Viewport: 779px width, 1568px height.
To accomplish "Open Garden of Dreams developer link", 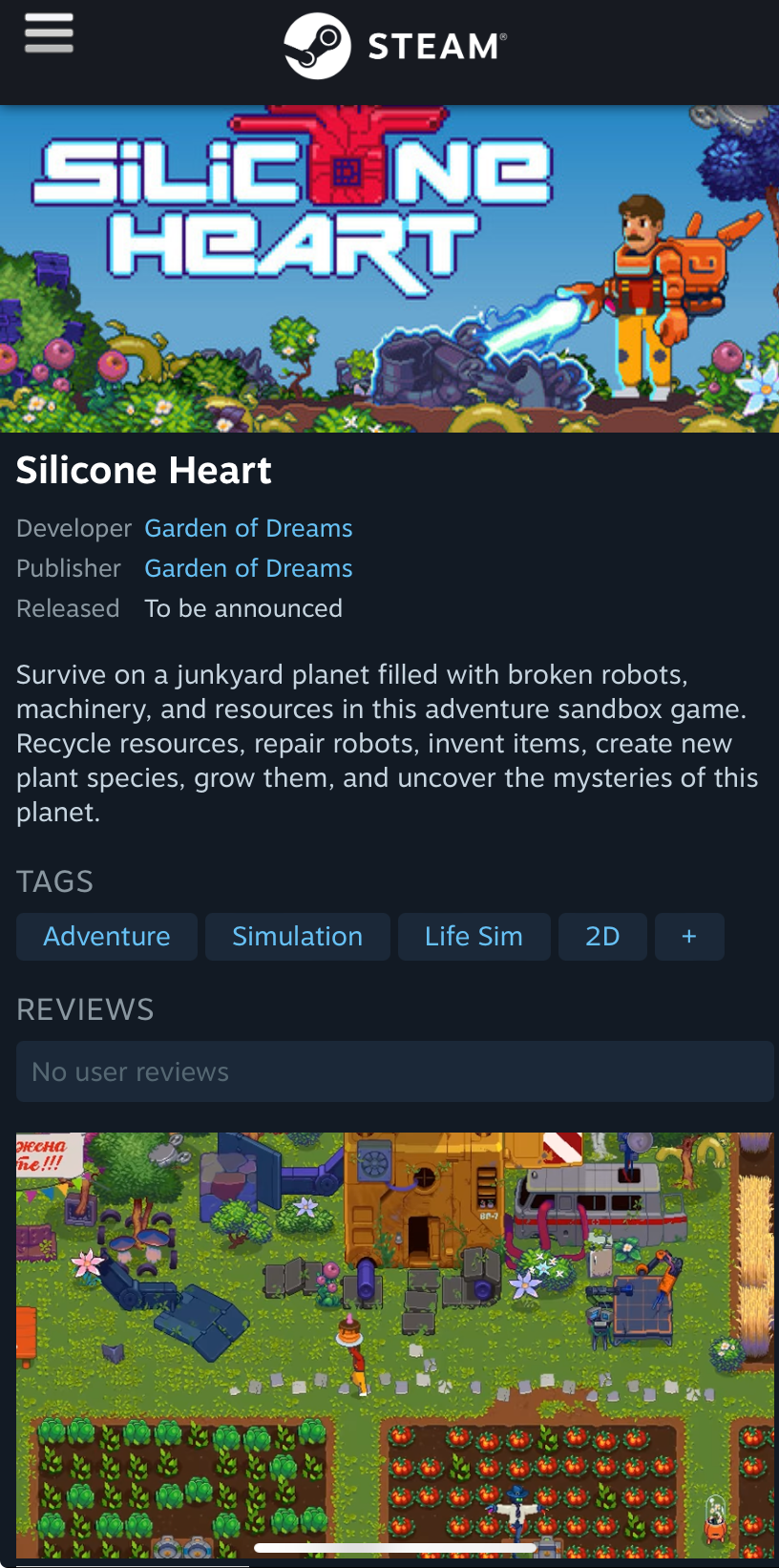I will [248, 528].
